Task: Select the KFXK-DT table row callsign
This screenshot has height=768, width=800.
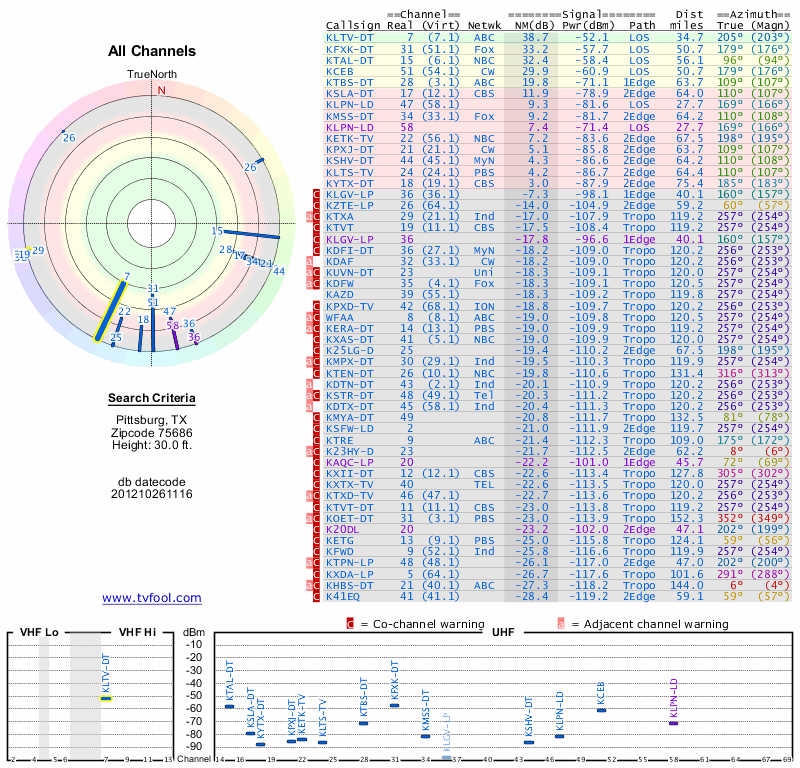Action: (349, 49)
